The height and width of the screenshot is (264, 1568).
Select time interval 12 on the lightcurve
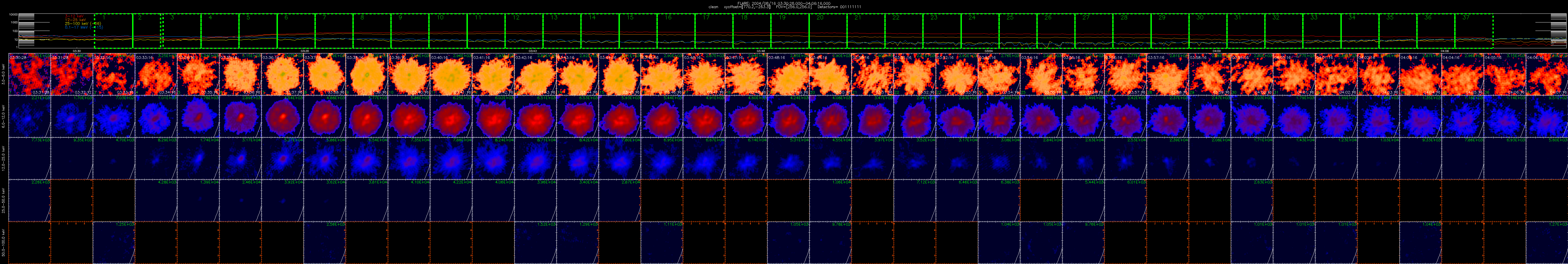[524, 31]
